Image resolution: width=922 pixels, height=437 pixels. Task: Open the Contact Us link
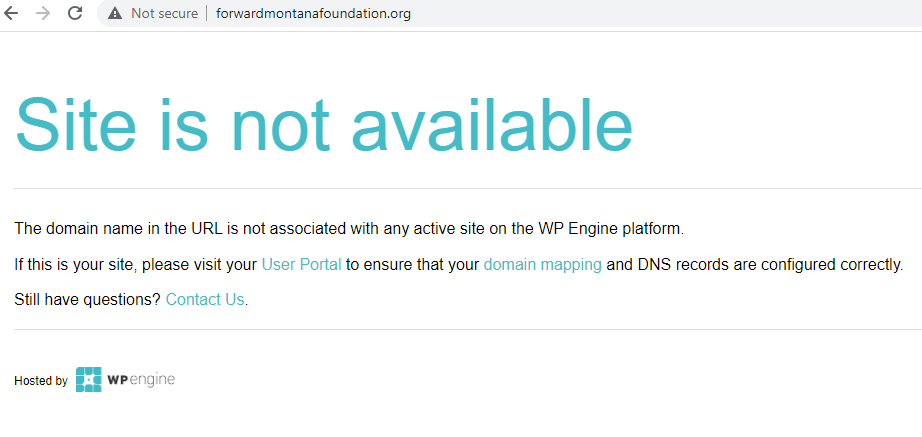pyautogui.click(x=205, y=299)
